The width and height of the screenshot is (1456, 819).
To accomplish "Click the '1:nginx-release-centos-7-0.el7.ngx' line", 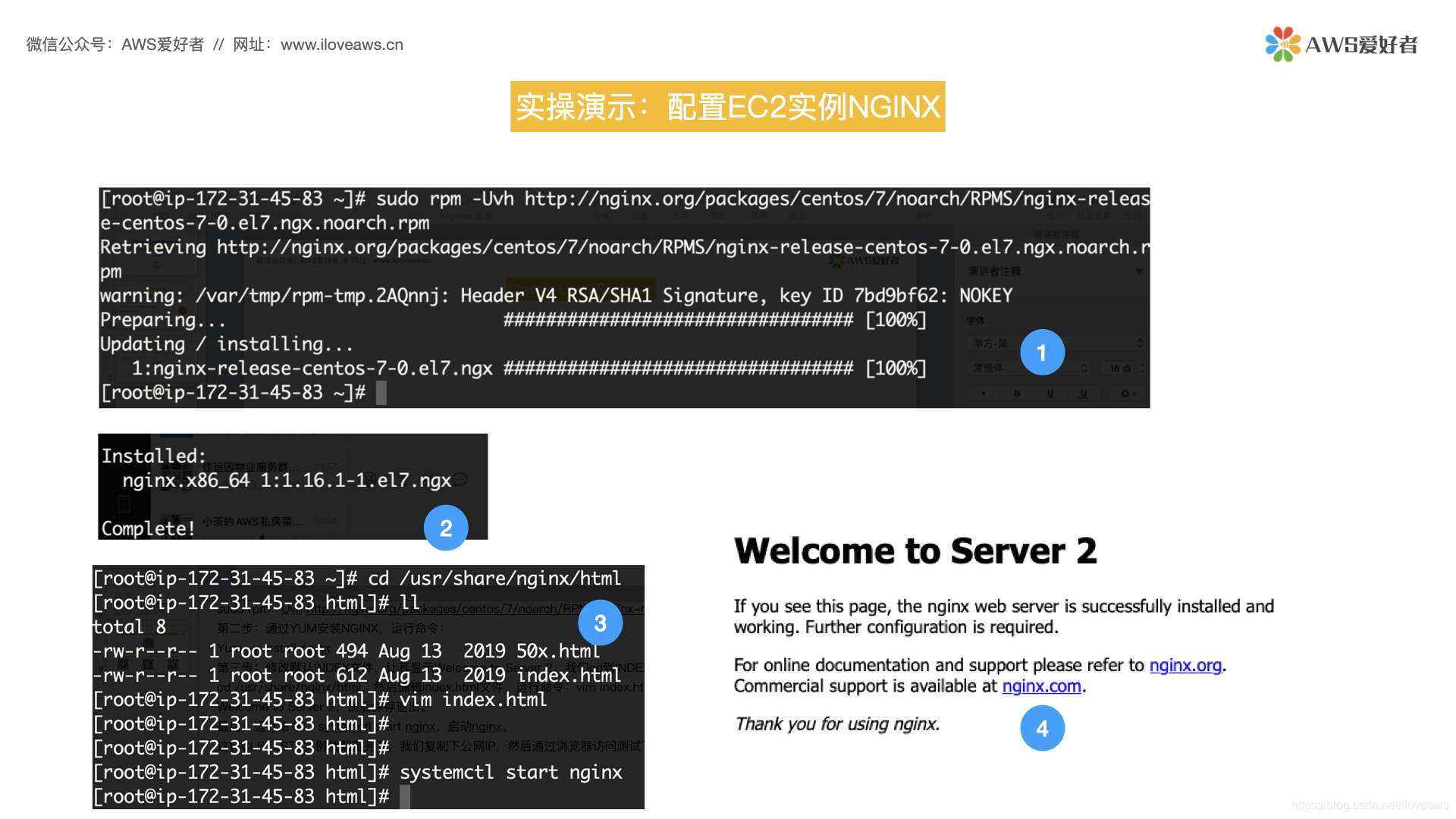I will coord(529,369).
